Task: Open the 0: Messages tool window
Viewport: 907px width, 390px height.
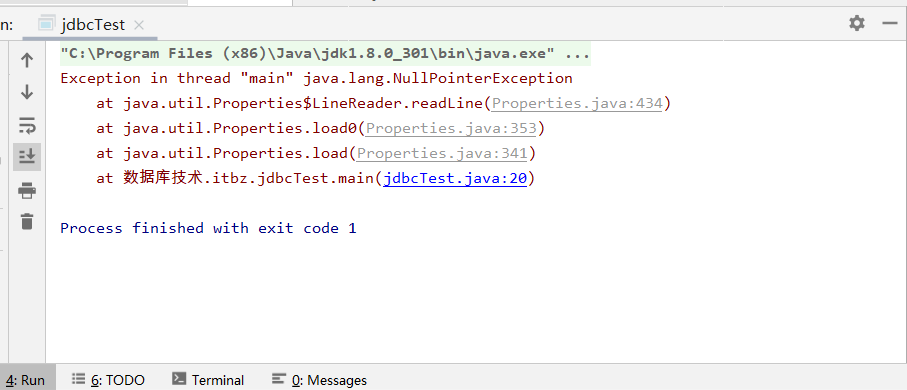Action: (x=319, y=380)
